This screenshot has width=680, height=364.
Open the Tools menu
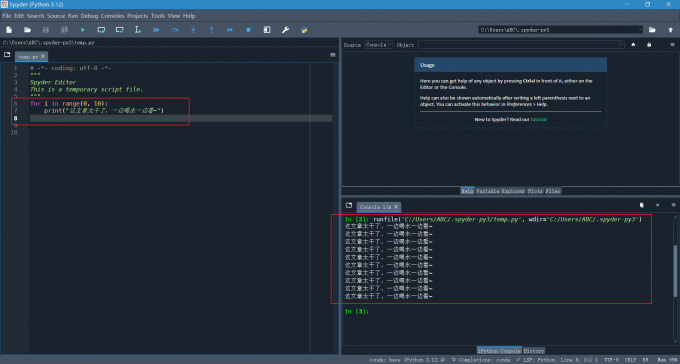coord(158,16)
